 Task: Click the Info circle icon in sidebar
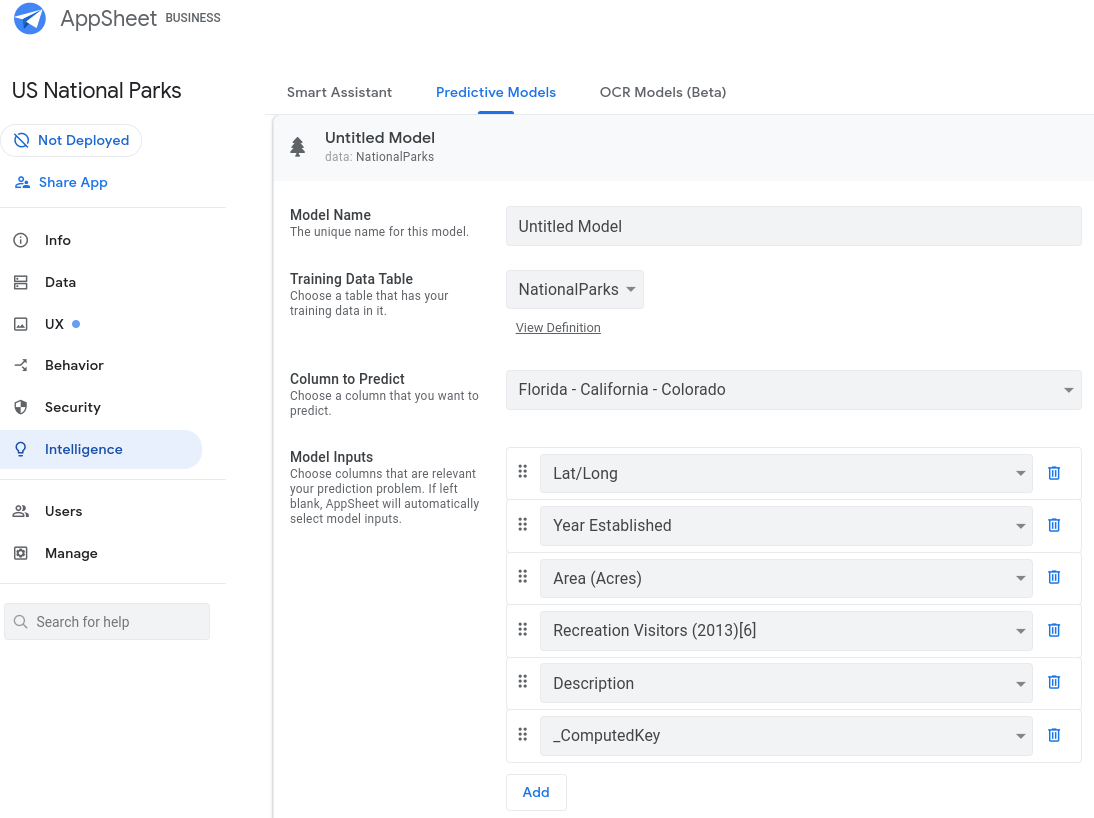click(21, 240)
